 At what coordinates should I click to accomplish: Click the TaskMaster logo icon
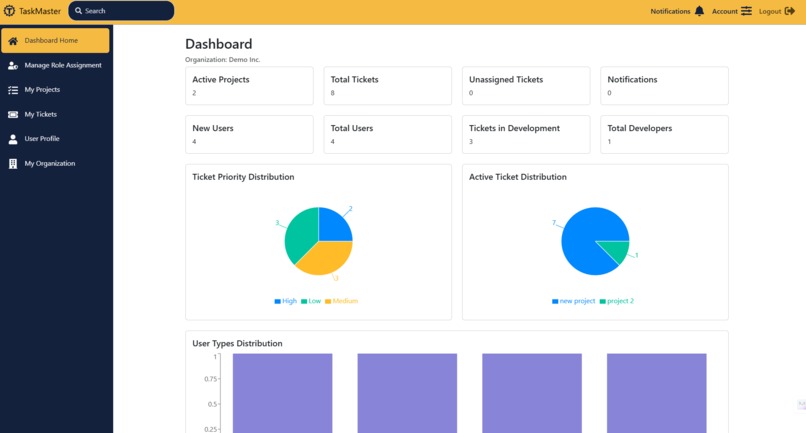click(x=9, y=11)
